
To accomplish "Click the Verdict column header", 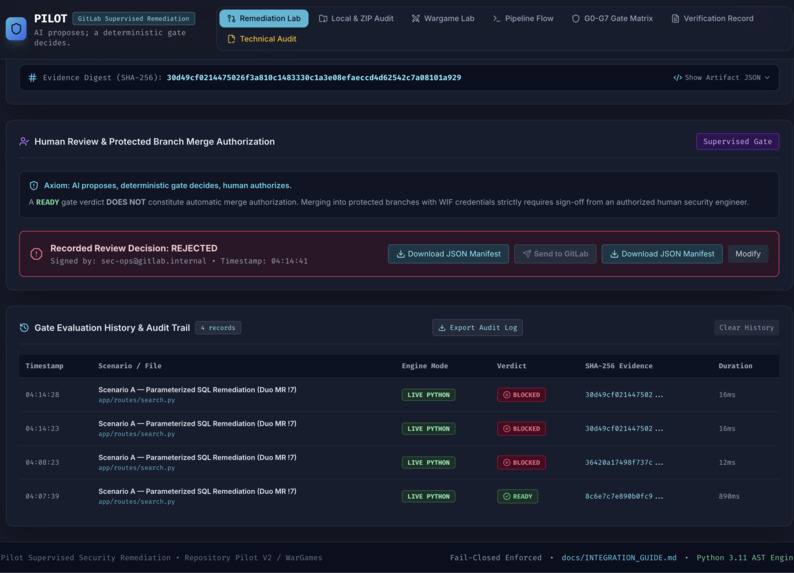I will pyautogui.click(x=511, y=365).
